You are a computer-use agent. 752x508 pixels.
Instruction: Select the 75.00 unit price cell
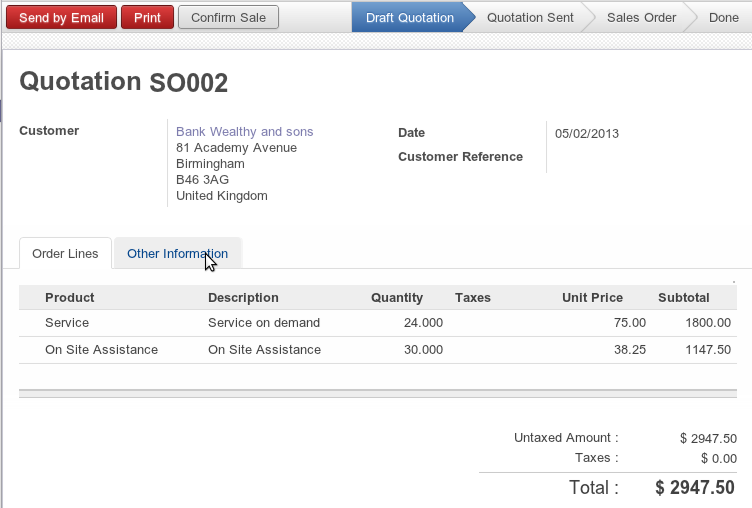629,323
